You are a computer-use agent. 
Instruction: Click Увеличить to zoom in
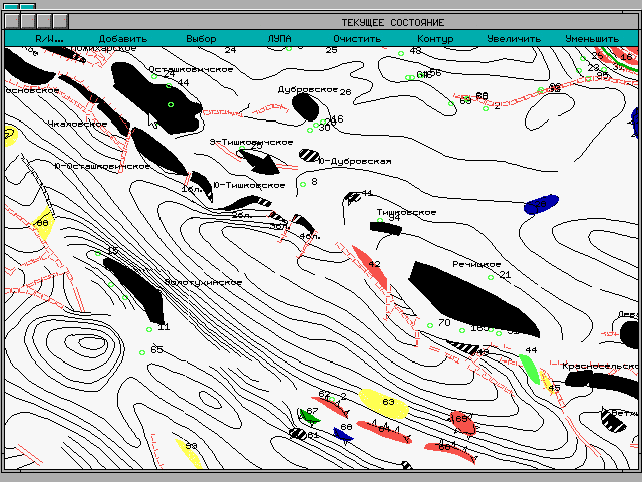pyautogui.click(x=514, y=39)
